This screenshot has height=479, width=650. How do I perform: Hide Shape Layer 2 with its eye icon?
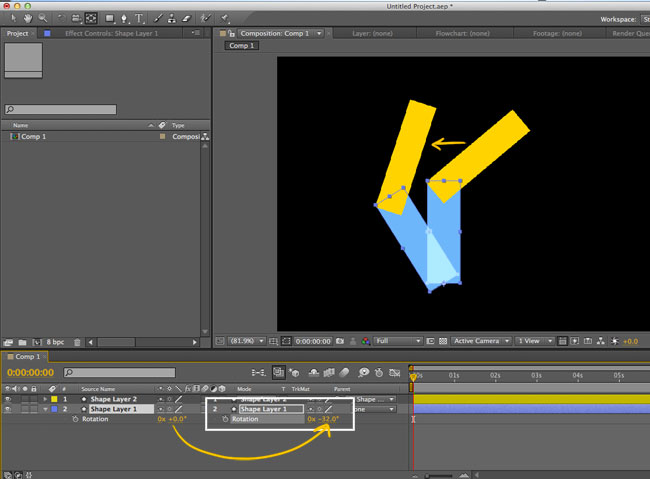8,399
